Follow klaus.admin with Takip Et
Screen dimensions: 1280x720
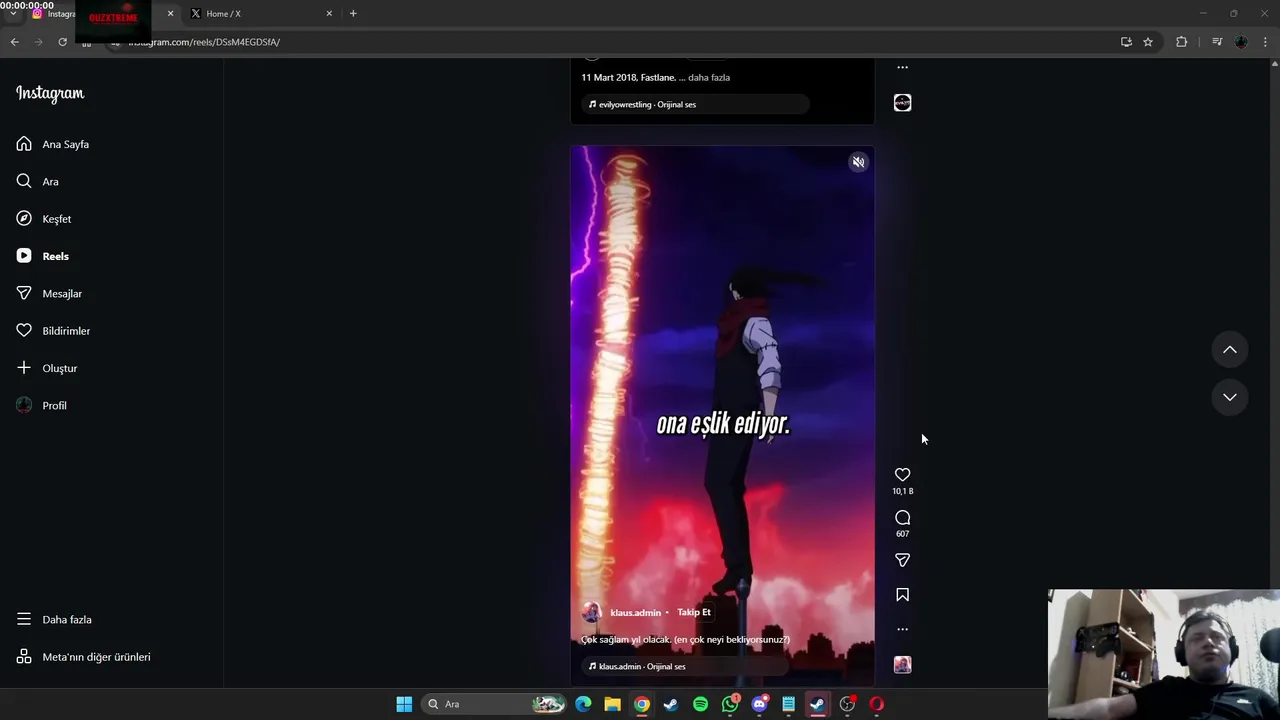point(694,612)
